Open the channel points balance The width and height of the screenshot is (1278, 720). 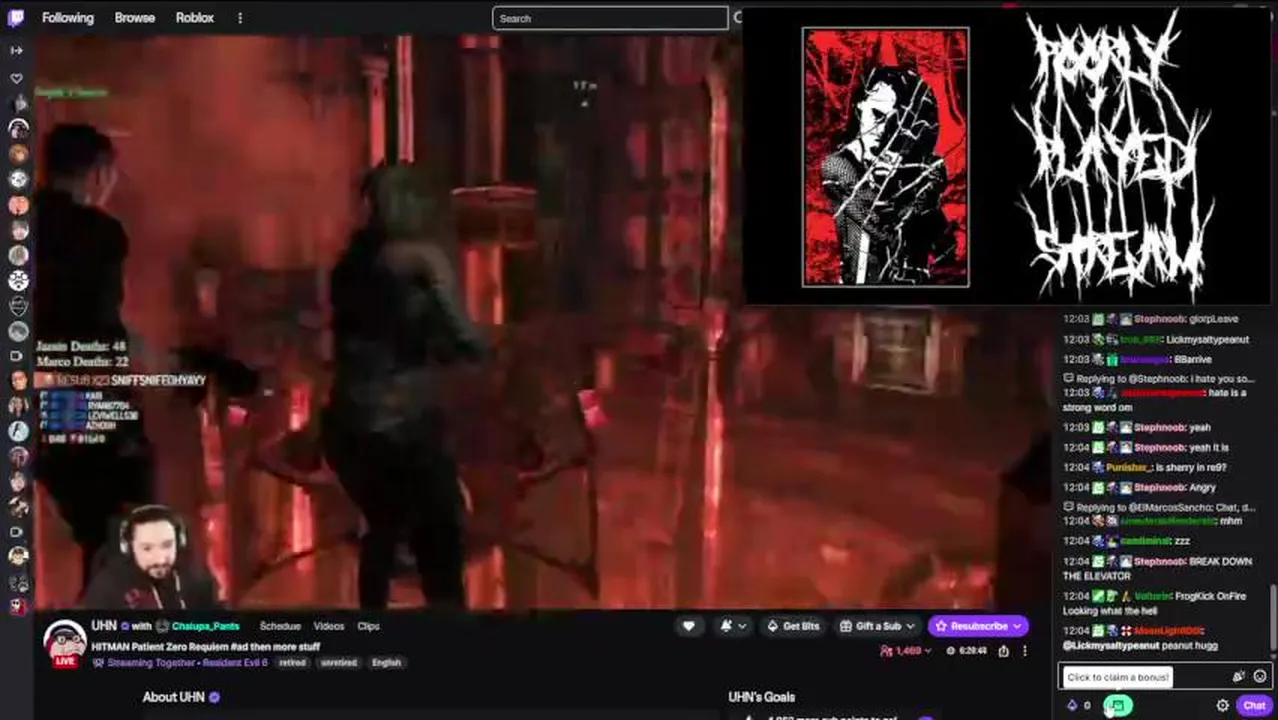pyautogui.click(x=1079, y=706)
